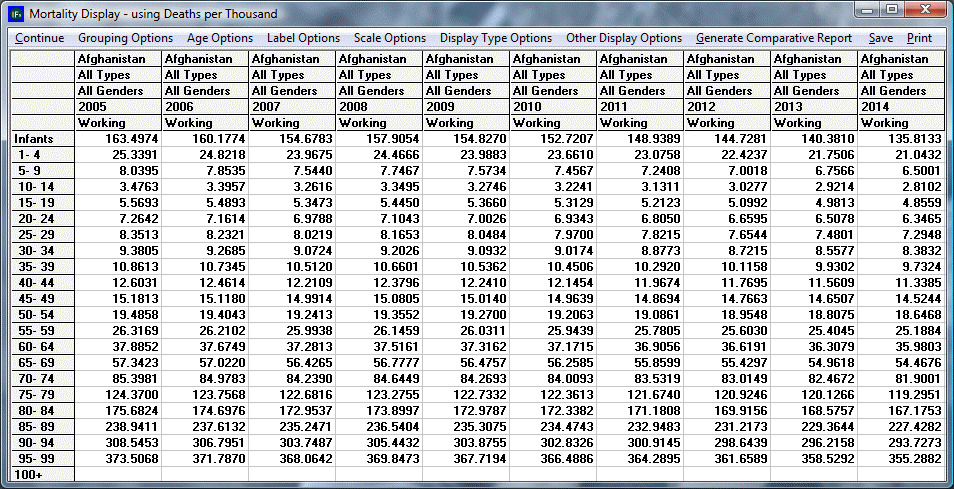Click Generate Comparative Report
954x489 pixels.
[x=774, y=38]
